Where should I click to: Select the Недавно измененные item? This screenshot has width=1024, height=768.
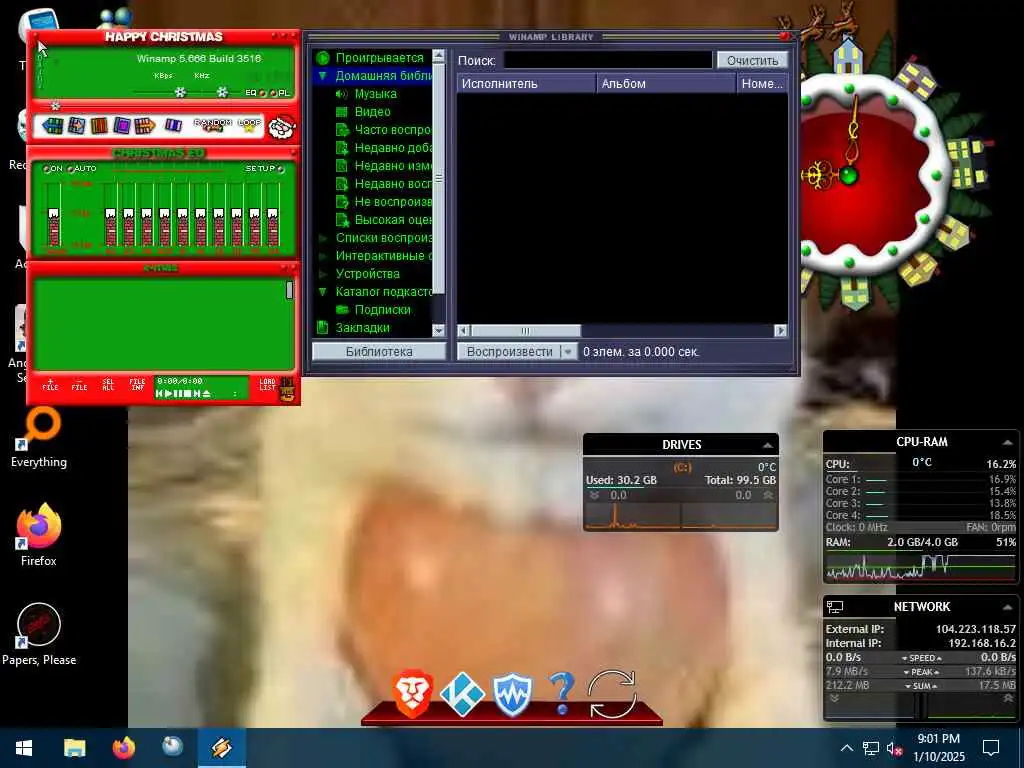pyautogui.click(x=392, y=166)
